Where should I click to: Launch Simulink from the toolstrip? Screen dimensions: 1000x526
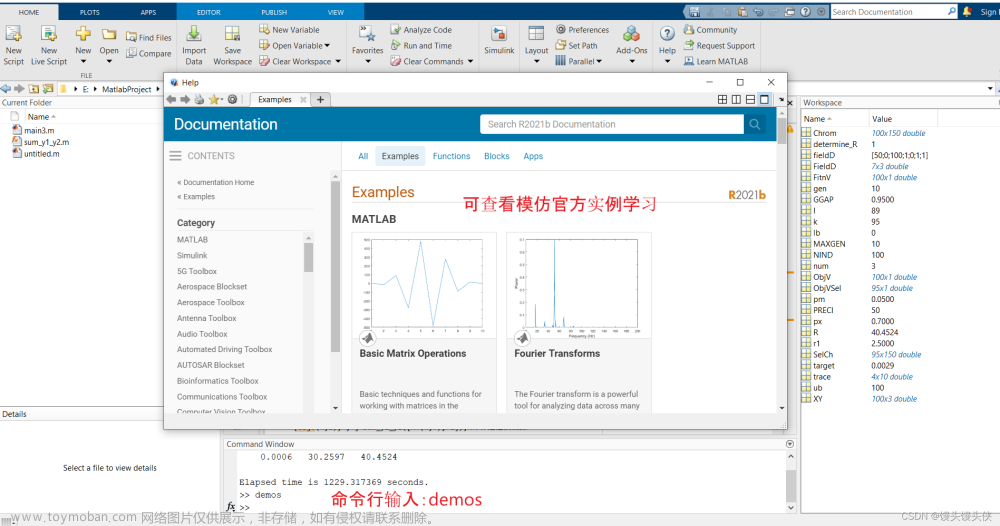pyautogui.click(x=499, y=41)
